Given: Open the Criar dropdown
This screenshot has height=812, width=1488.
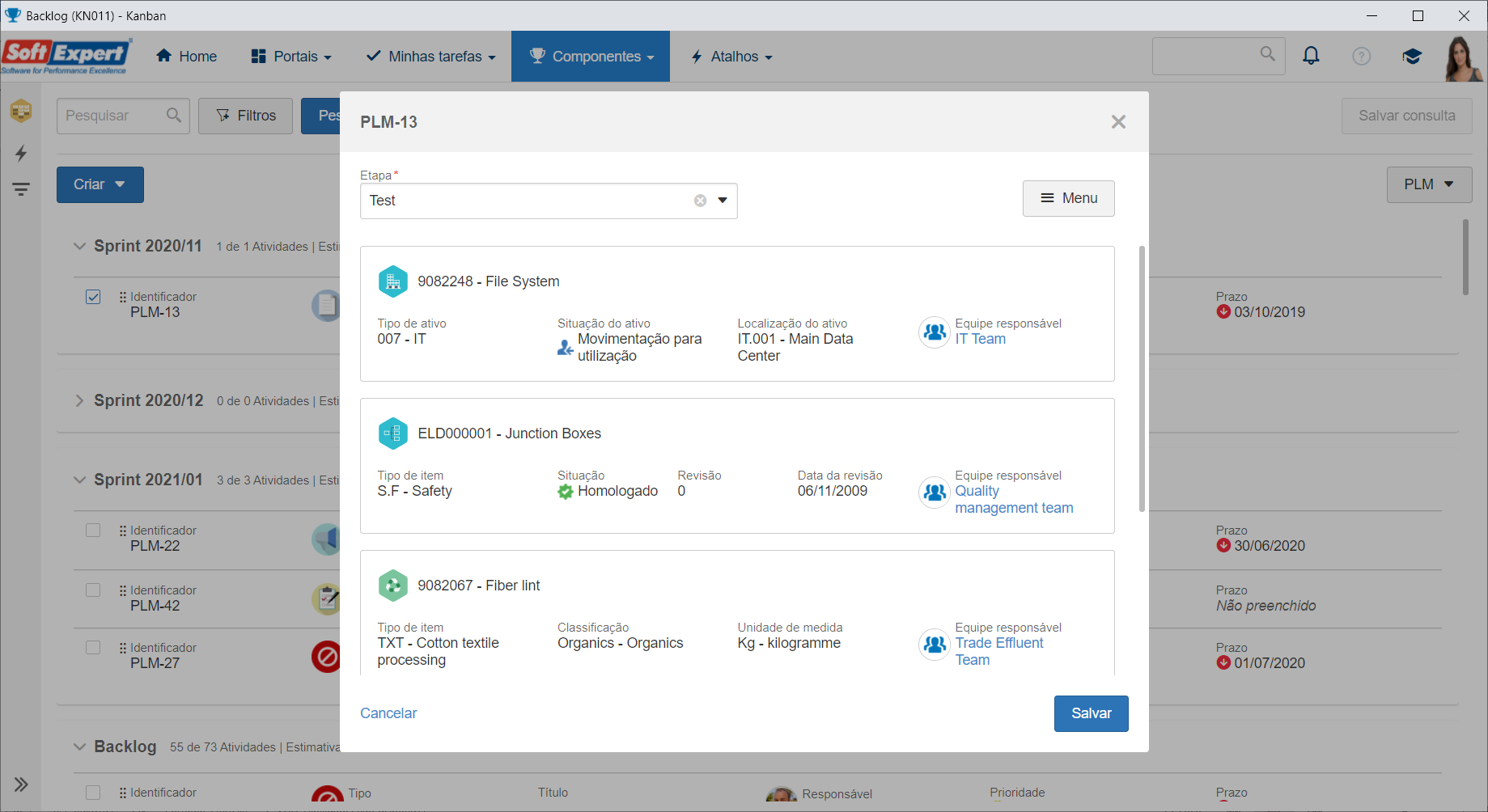Looking at the screenshot, I should click(x=100, y=184).
